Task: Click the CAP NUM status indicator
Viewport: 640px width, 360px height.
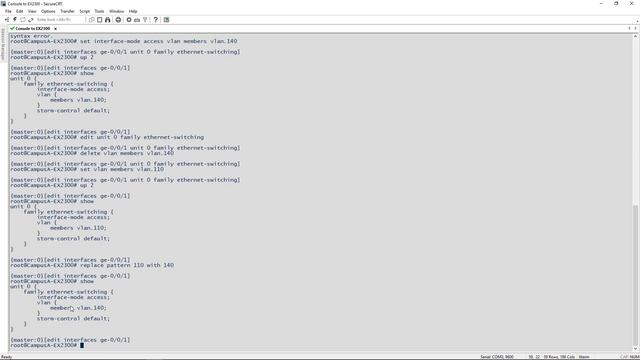Action: pos(630,357)
